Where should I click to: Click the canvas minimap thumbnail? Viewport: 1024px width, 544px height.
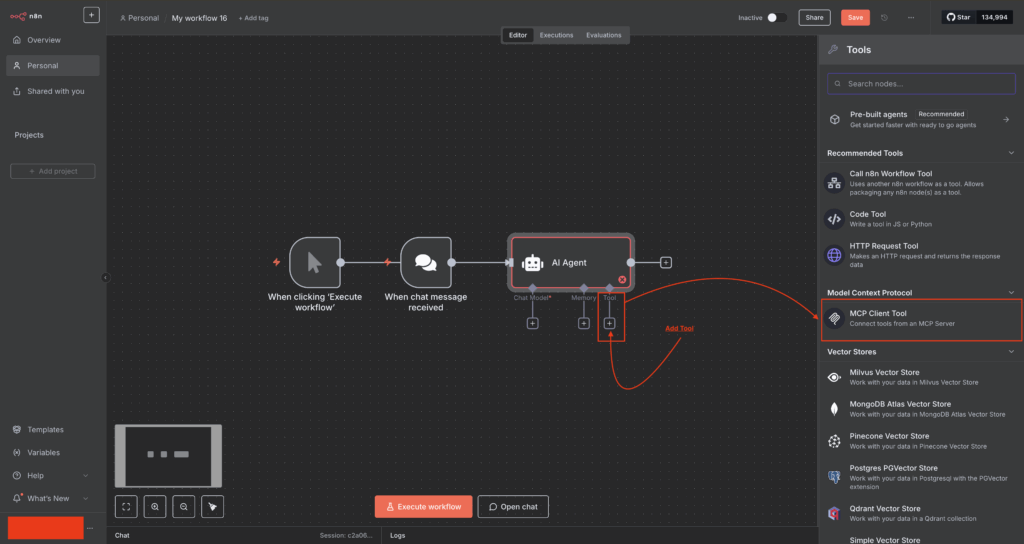click(x=168, y=455)
